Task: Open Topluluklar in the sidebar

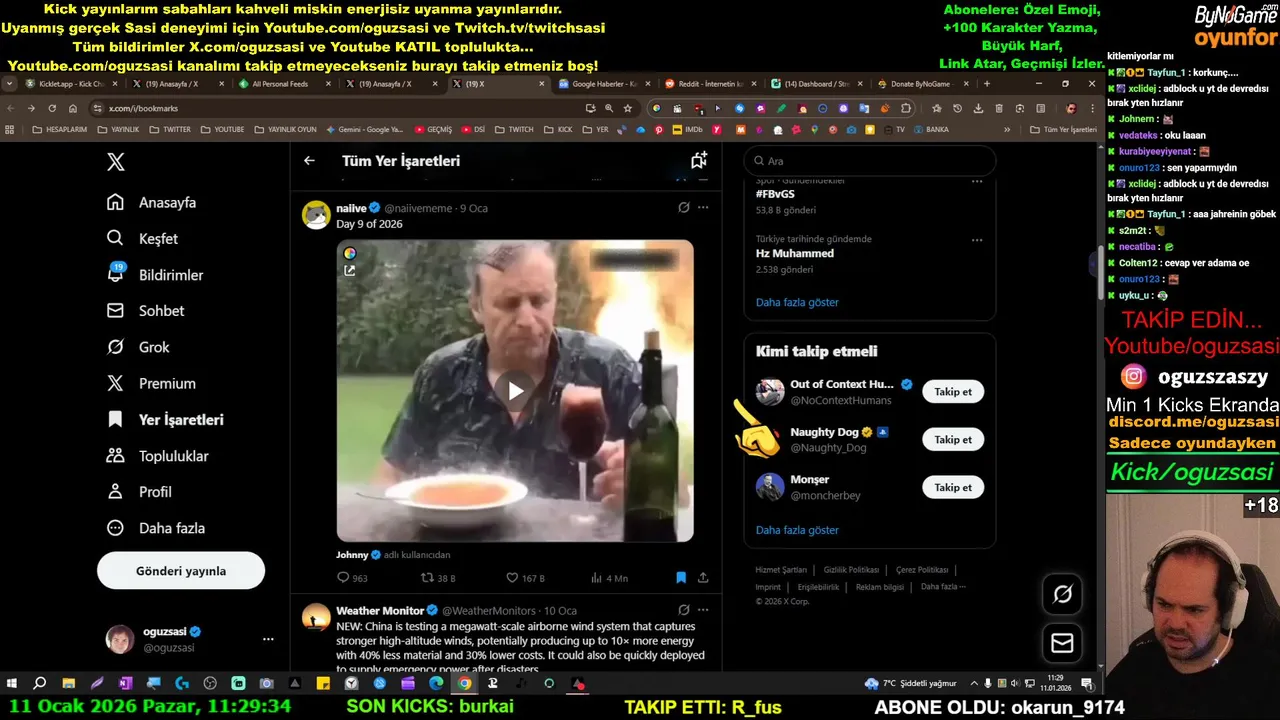Action: (x=157, y=456)
